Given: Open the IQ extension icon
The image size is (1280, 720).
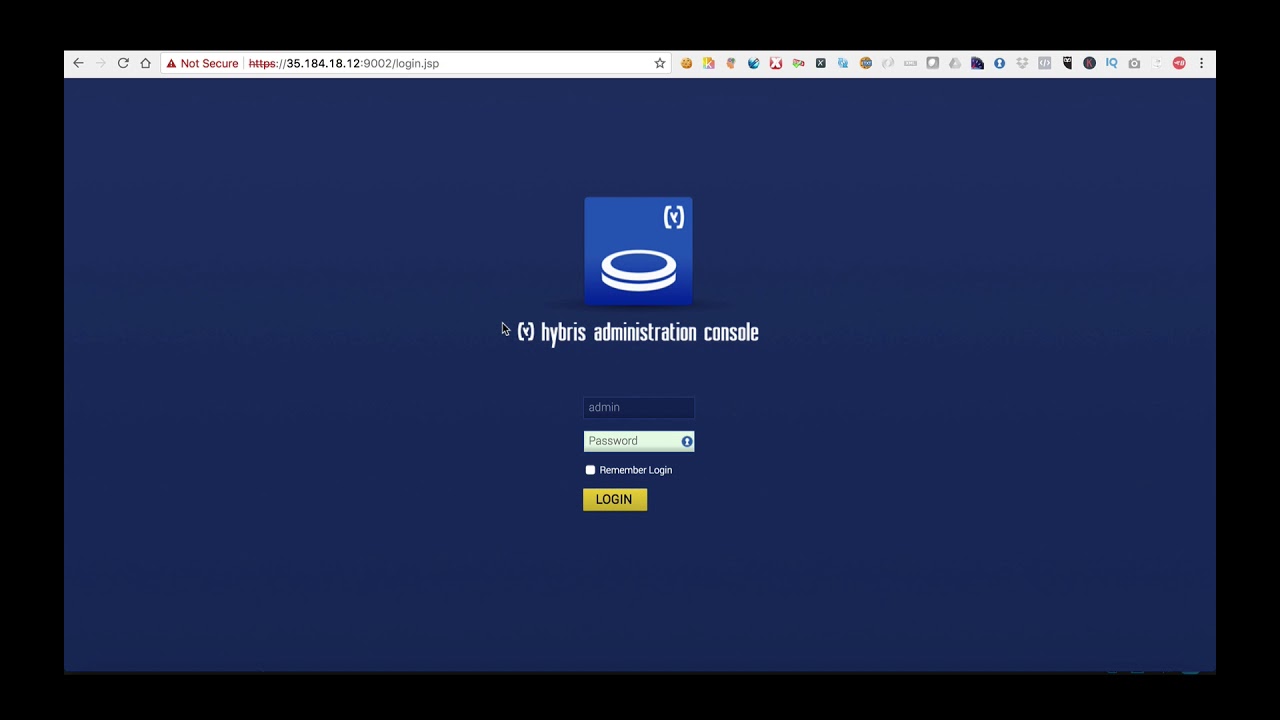Looking at the screenshot, I should pos(1111,63).
